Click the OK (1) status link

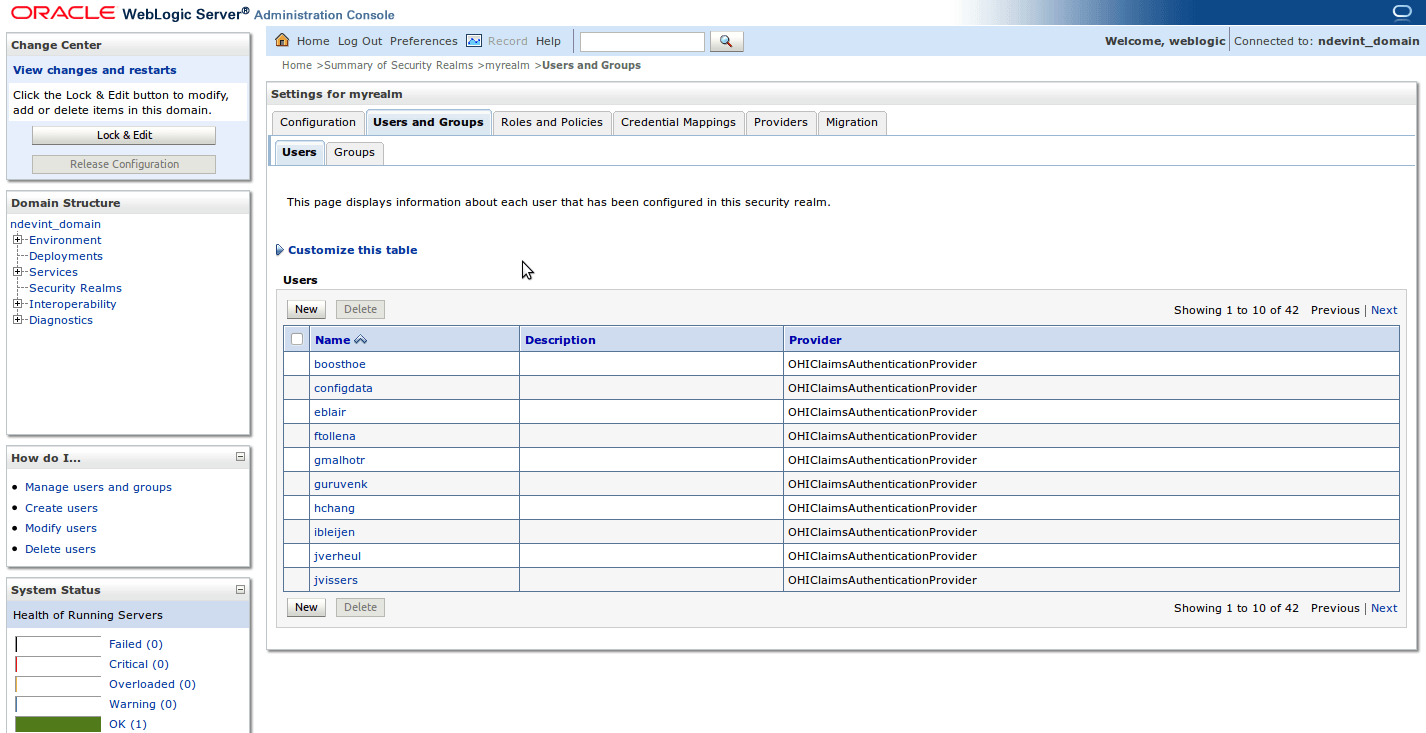[128, 724]
